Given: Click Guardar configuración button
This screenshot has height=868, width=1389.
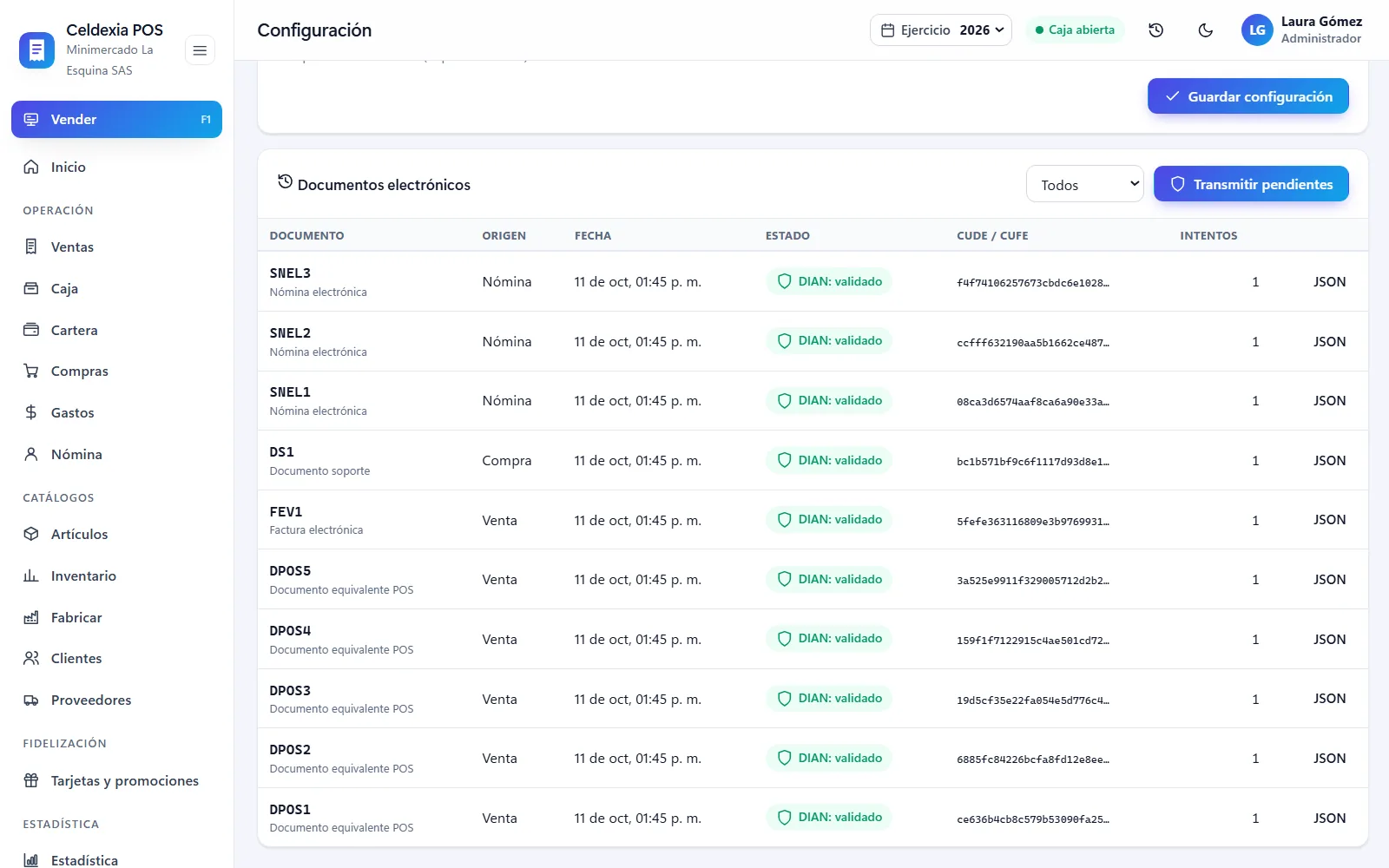Looking at the screenshot, I should pyautogui.click(x=1247, y=96).
